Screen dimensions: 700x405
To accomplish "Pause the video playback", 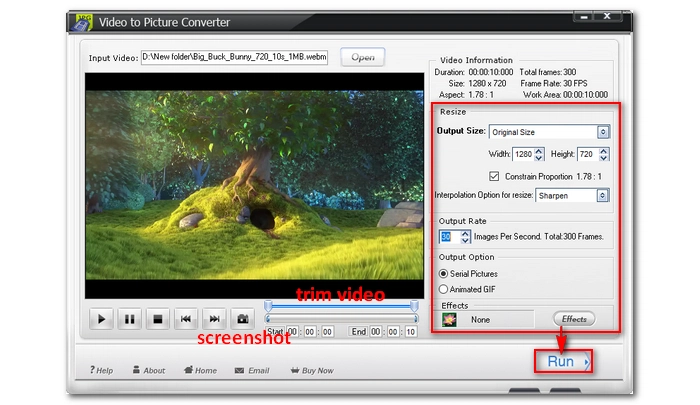I will click(129, 319).
